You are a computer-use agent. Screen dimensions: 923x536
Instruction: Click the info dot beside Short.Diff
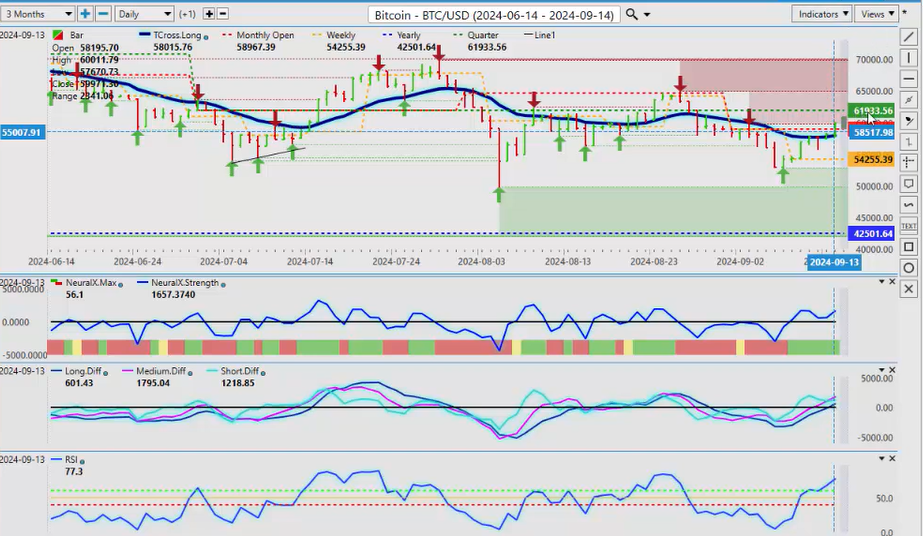coord(263,372)
